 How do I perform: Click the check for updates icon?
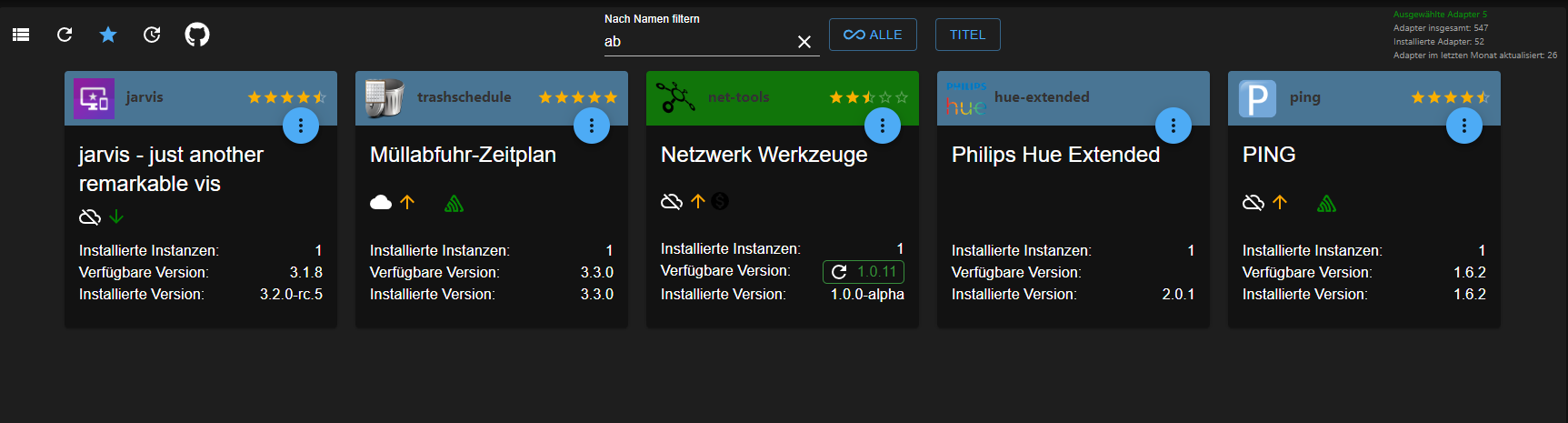click(x=152, y=35)
